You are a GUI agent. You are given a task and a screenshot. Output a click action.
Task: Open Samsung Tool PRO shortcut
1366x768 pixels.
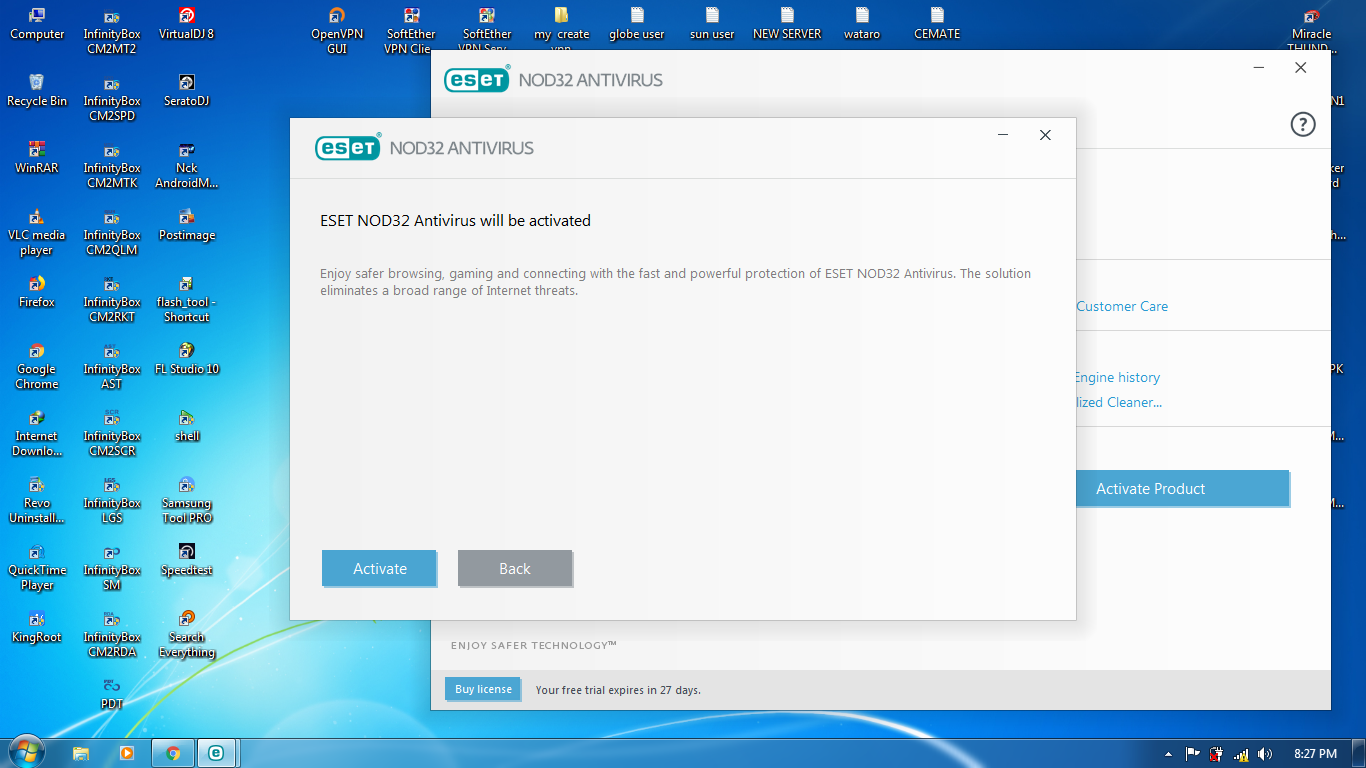pos(187,501)
